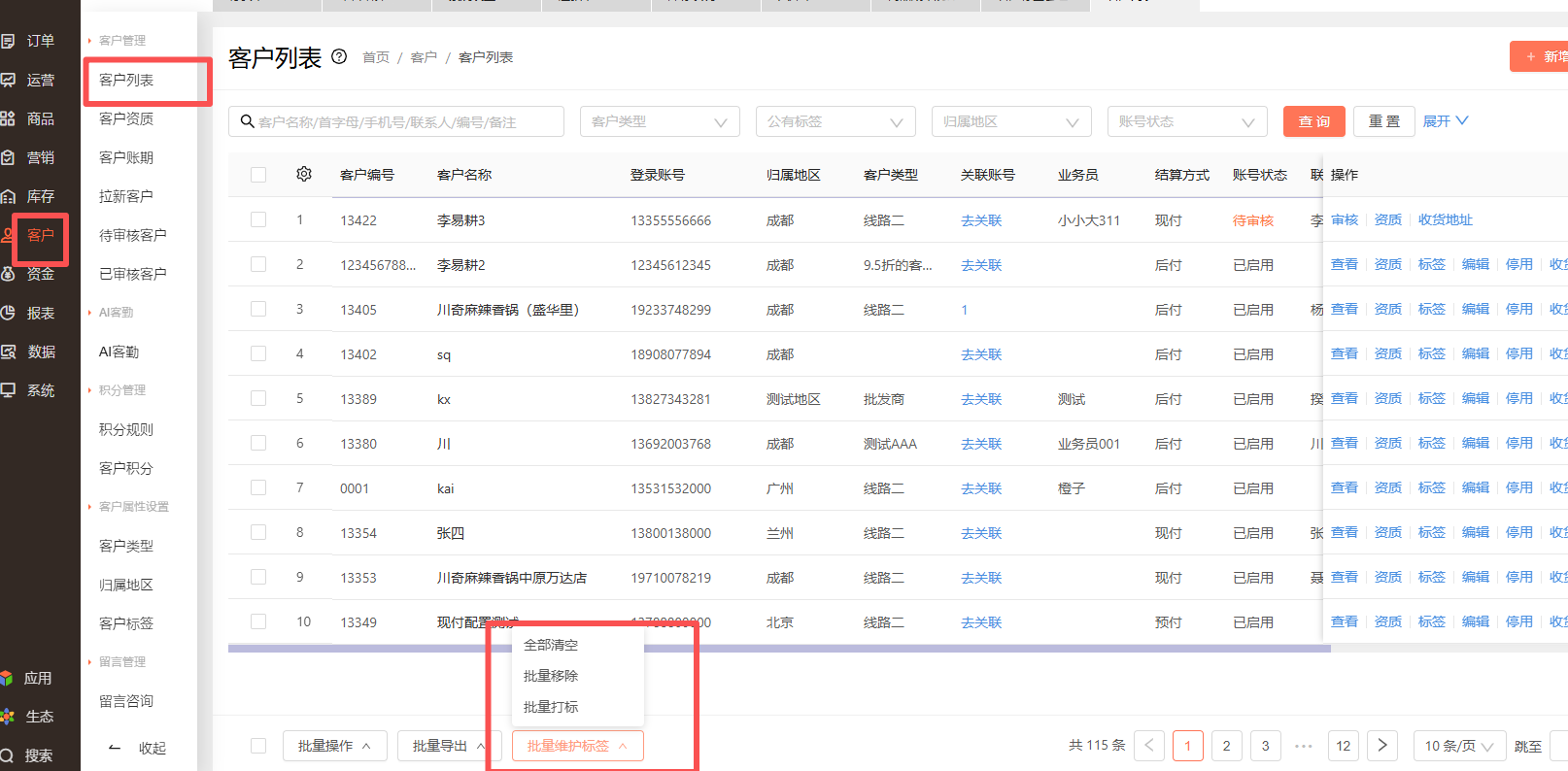
Task: Open the 客户类型 filter dropdown
Action: click(660, 121)
